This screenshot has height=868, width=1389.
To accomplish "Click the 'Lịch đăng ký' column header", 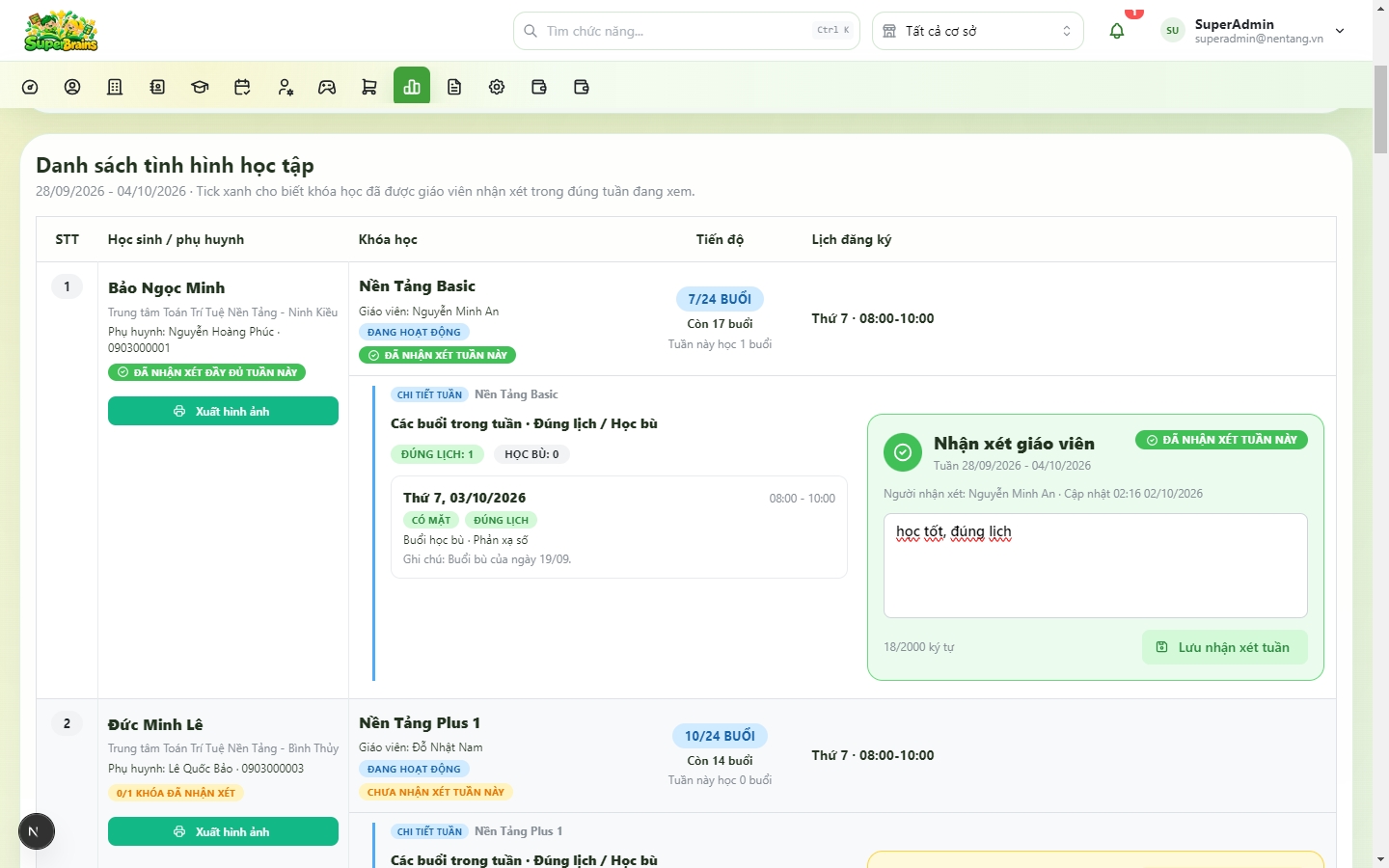I will [x=852, y=239].
